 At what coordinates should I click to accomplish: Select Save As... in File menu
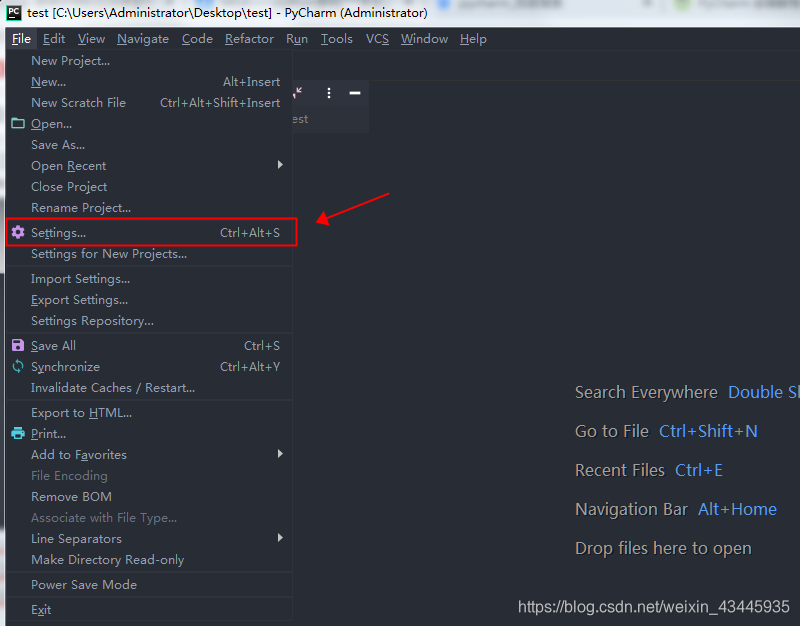point(149,145)
